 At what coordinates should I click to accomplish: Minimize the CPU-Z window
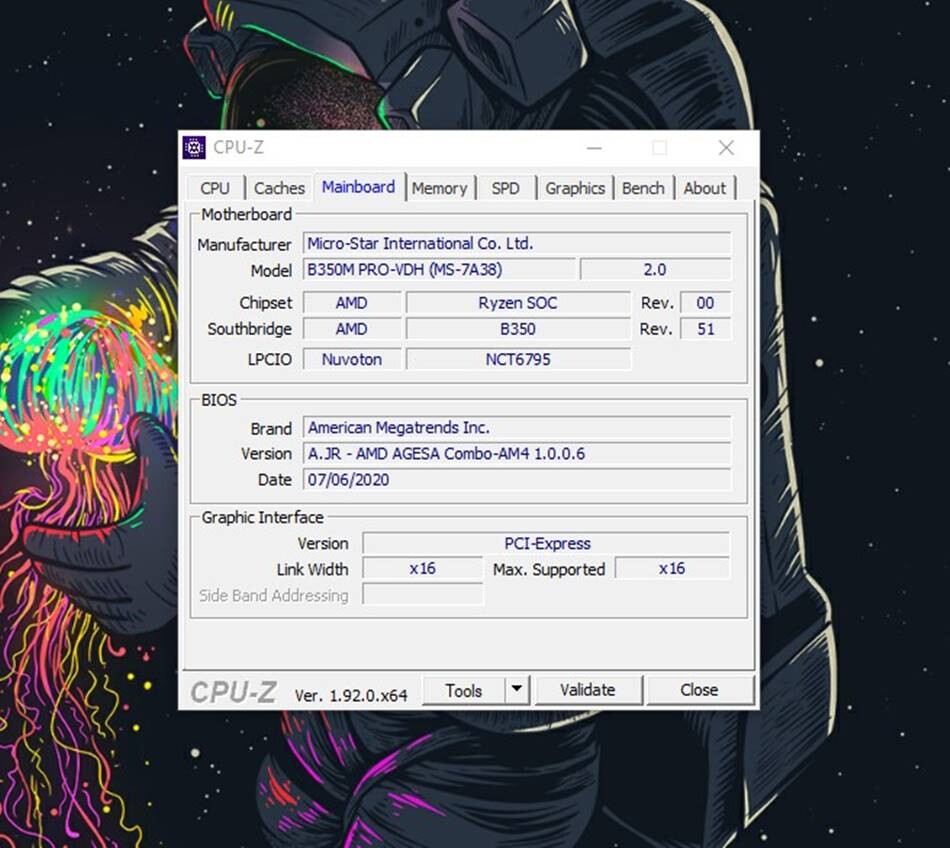(594, 148)
